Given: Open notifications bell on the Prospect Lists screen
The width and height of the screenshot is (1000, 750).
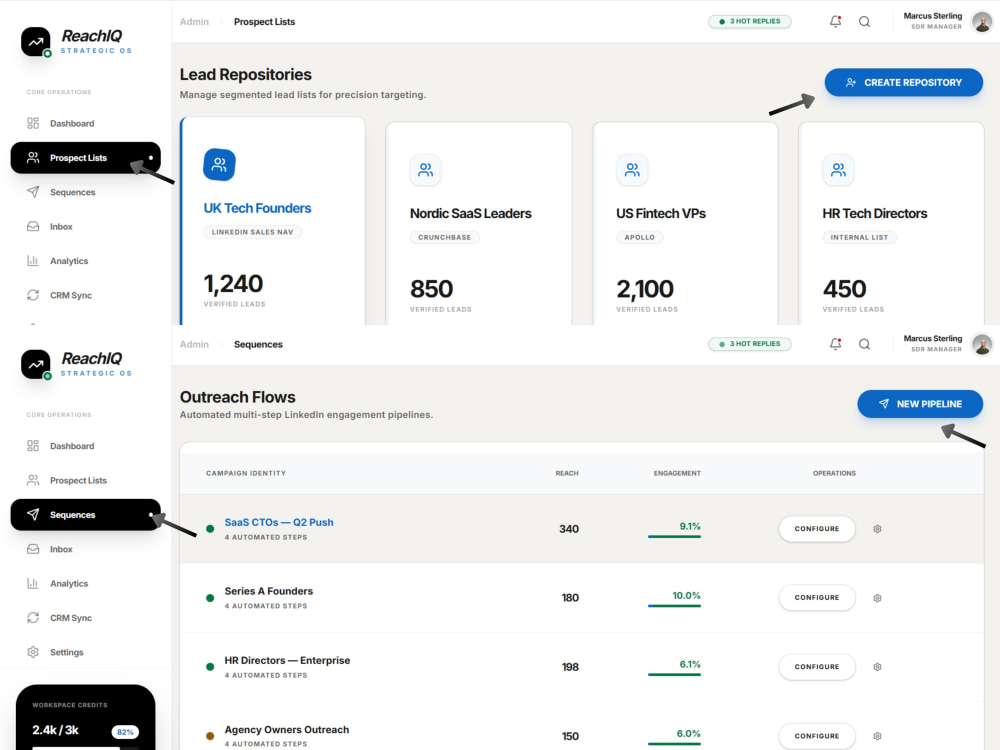Looking at the screenshot, I should [835, 22].
